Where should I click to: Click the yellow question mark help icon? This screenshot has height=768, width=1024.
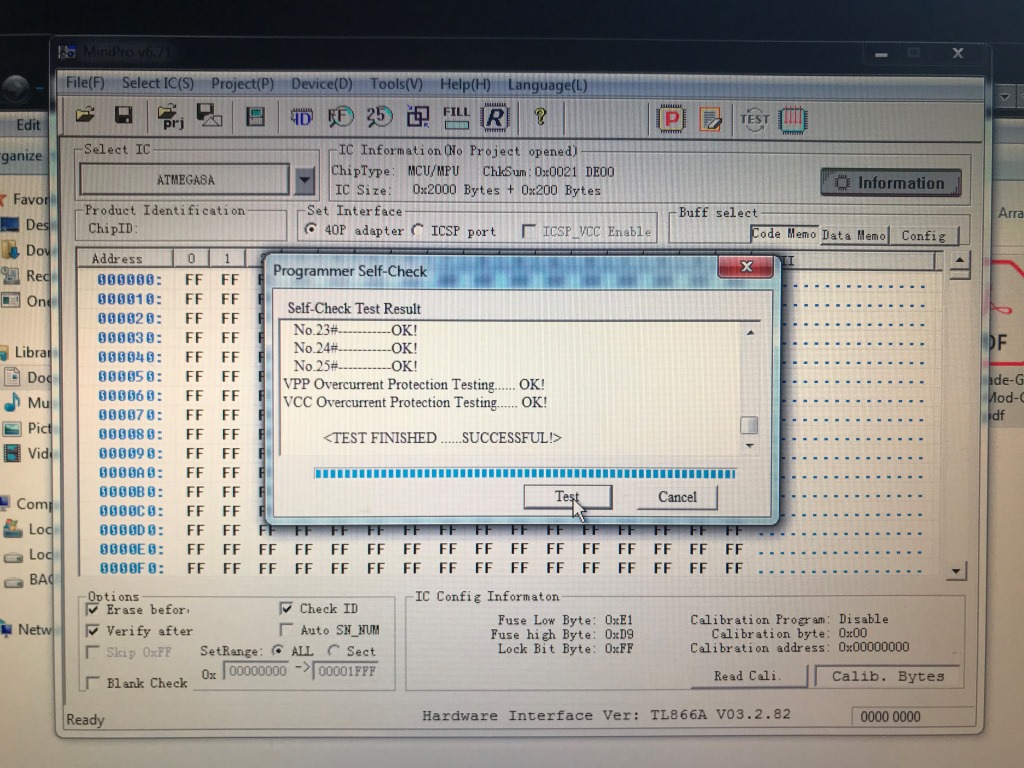pos(540,117)
